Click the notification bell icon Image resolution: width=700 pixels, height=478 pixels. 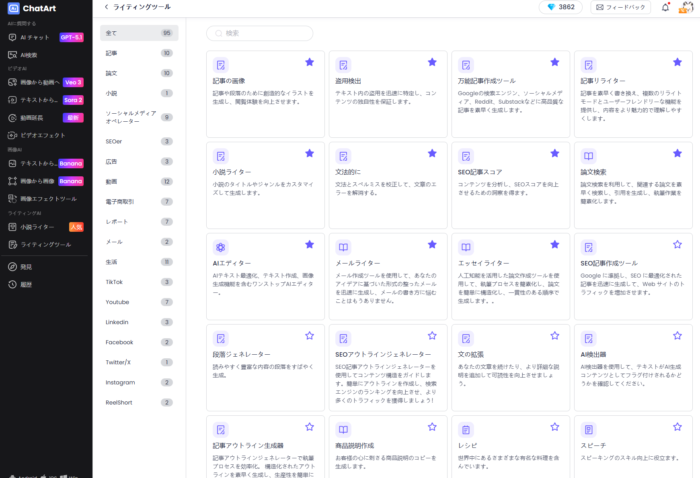point(665,7)
